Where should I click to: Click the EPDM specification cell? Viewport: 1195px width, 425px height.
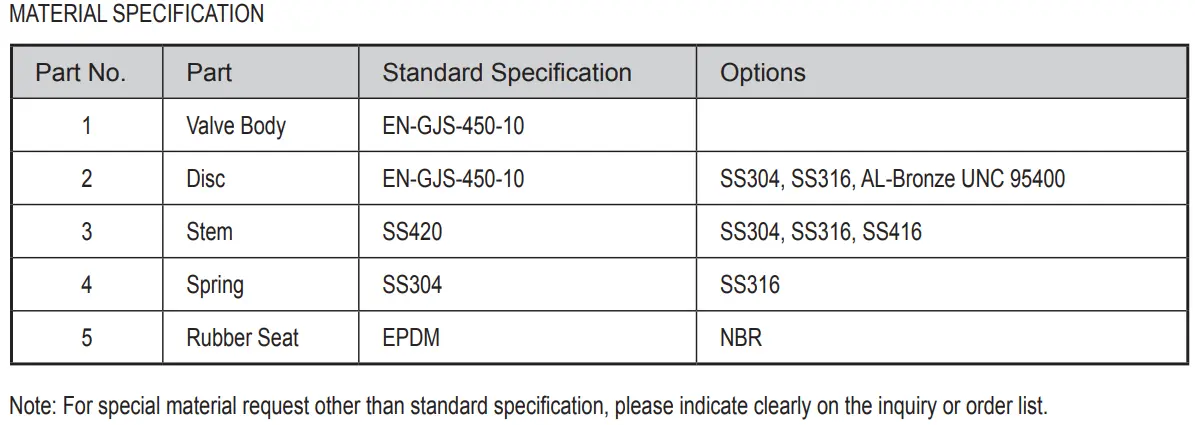coord(411,338)
